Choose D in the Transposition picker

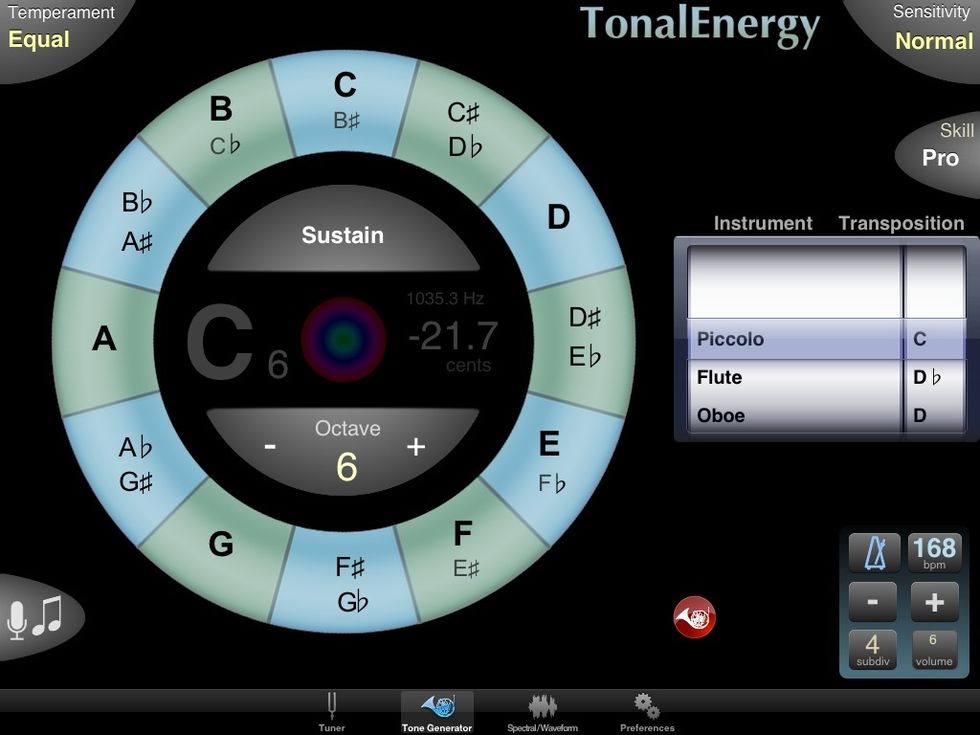[x=936, y=415]
